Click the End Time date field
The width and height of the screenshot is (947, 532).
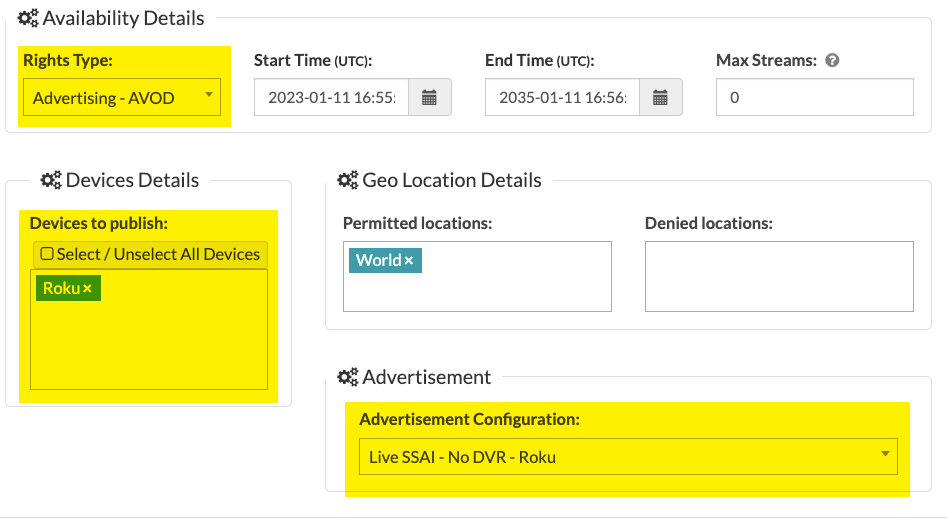(x=562, y=97)
